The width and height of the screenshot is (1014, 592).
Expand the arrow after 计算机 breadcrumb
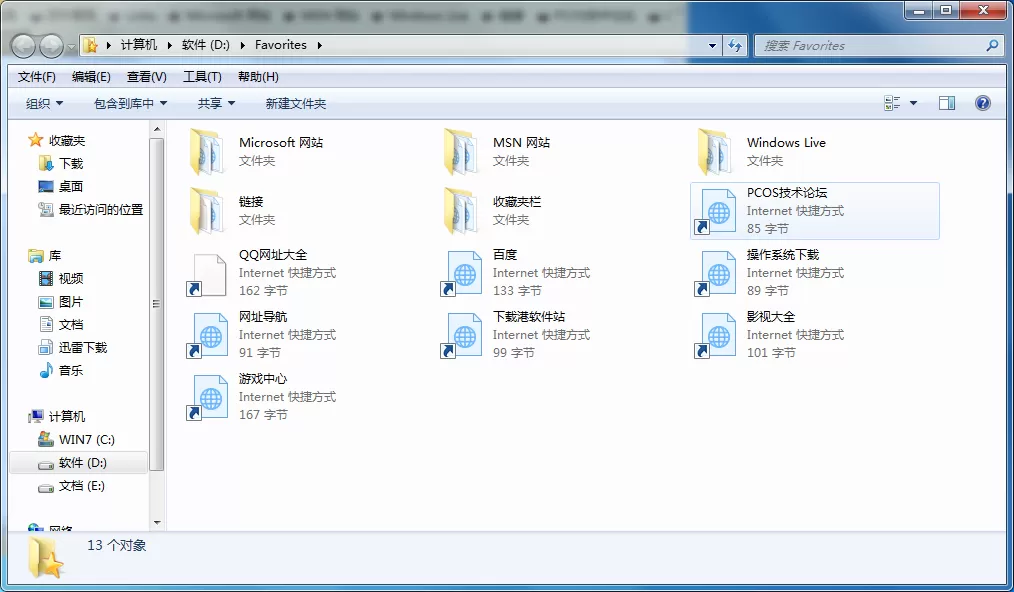click(169, 45)
